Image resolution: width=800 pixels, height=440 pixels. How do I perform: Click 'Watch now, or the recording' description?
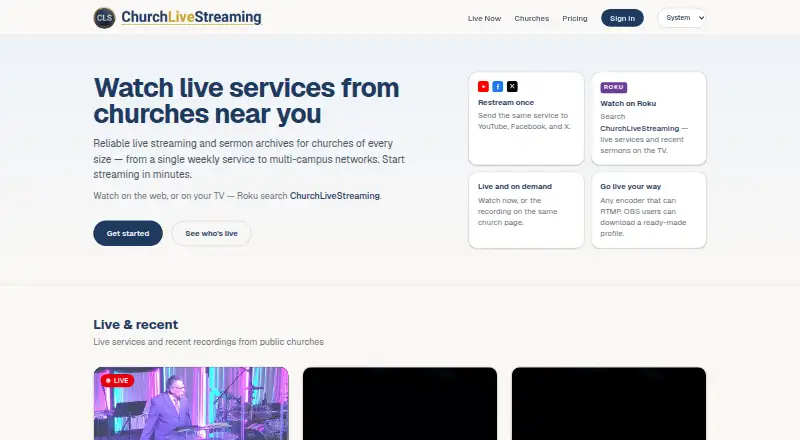pos(517,211)
